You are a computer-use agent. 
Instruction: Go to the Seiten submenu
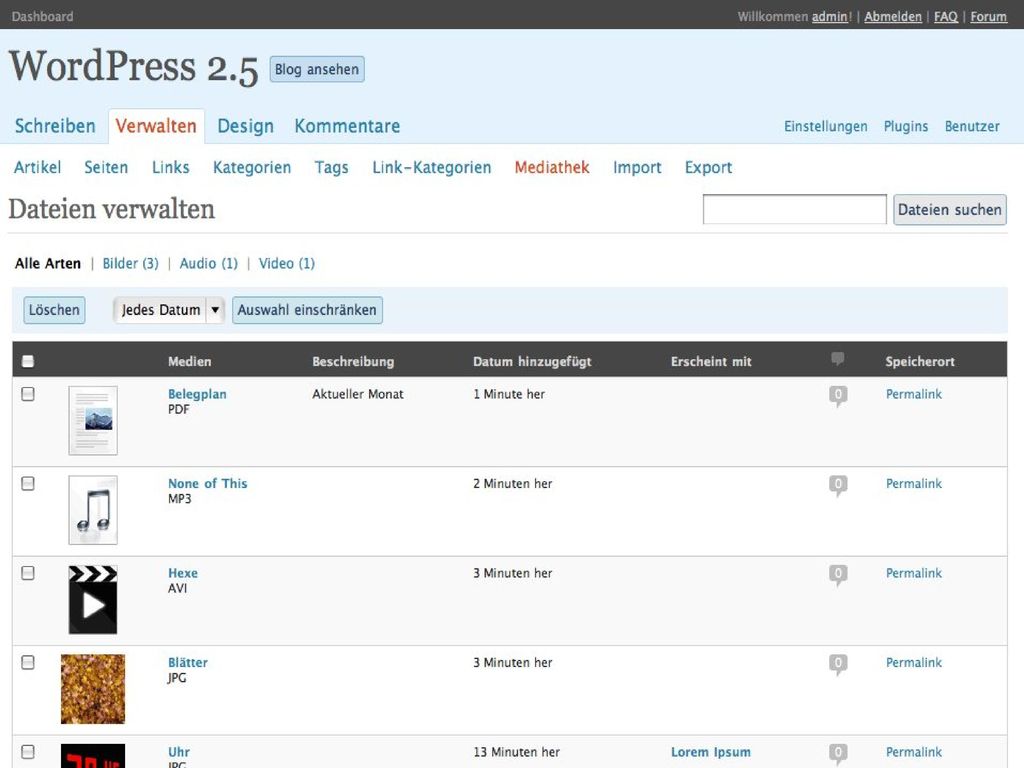point(106,167)
